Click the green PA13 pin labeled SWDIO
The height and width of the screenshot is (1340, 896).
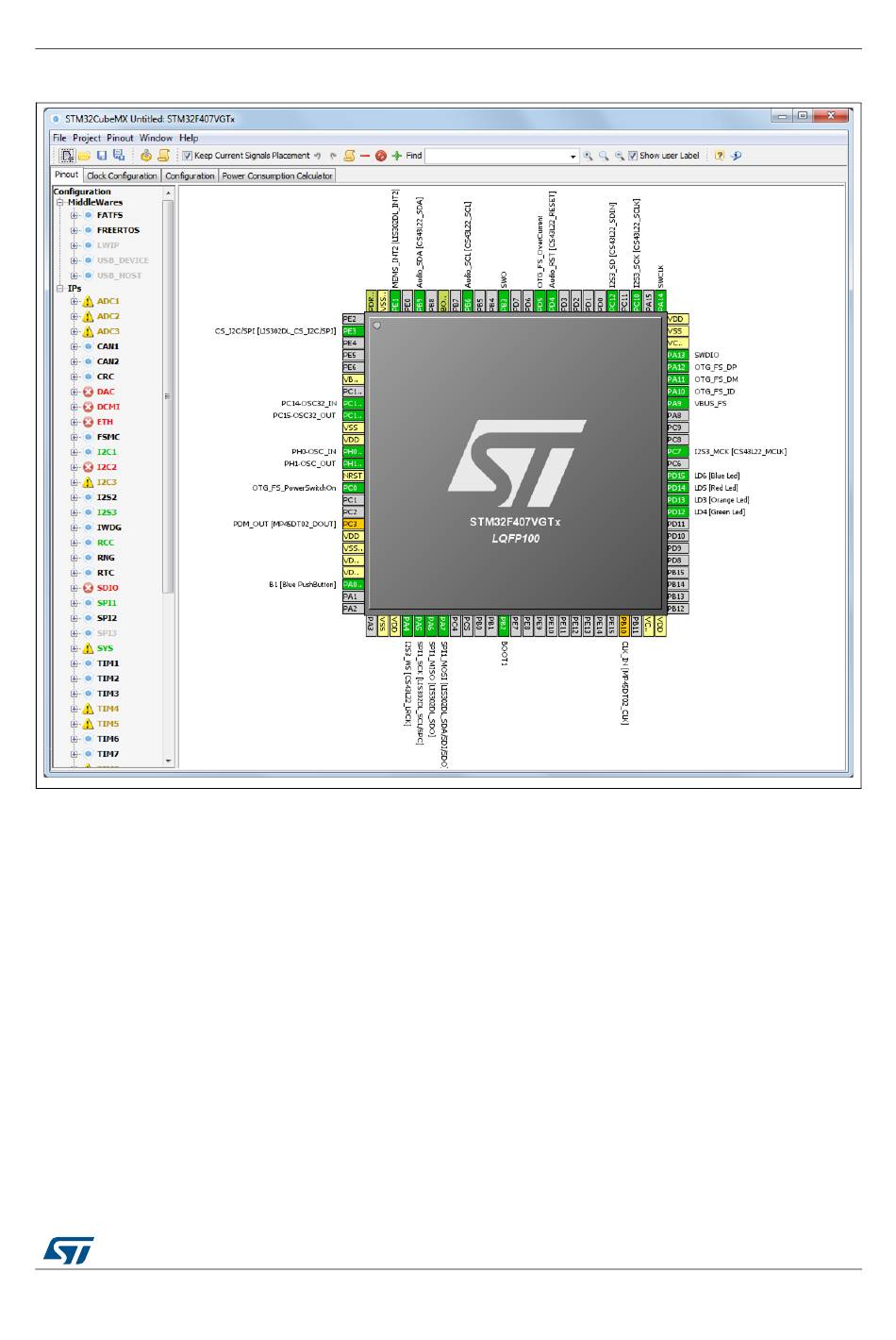677,356
